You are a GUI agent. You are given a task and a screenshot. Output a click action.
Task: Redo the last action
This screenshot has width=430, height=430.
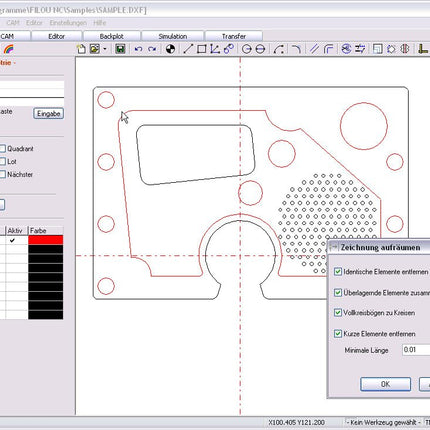click(152, 49)
